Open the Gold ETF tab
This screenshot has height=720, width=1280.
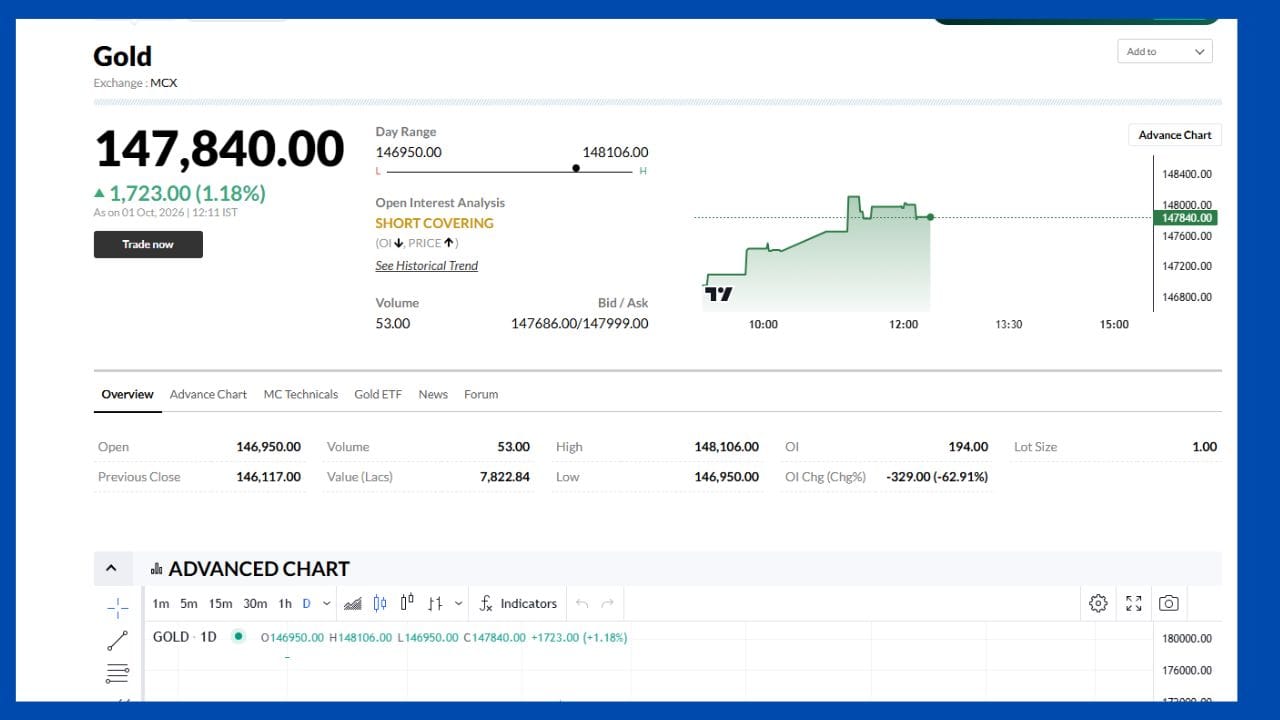378,394
